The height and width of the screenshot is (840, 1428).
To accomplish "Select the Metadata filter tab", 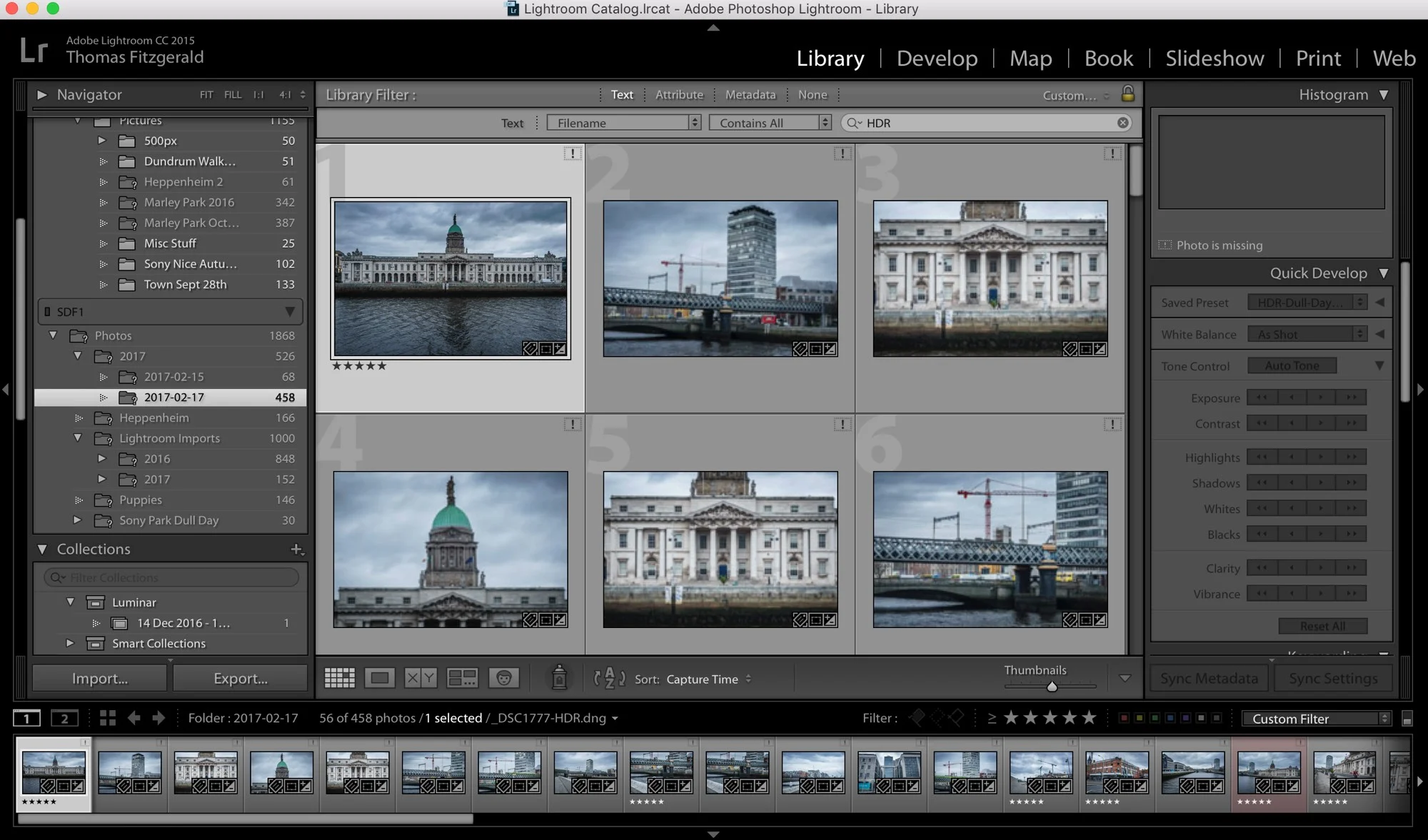I will pos(750,94).
